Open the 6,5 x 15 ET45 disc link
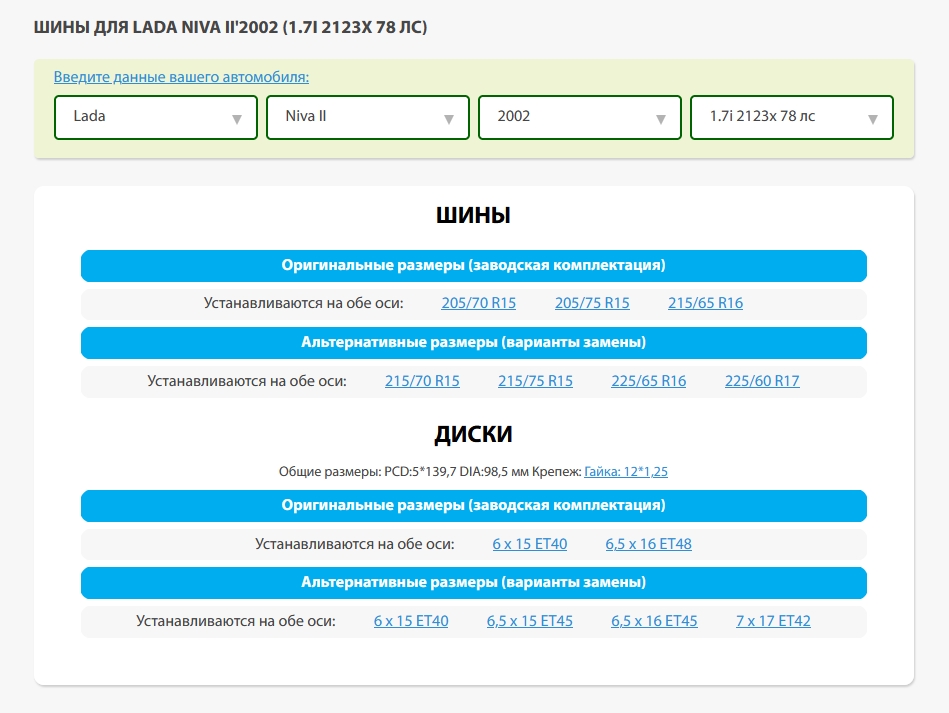 [530, 621]
